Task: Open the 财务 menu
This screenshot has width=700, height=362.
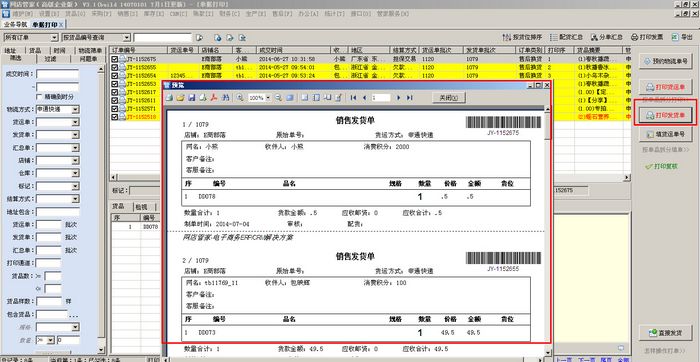Action: [x=229, y=14]
